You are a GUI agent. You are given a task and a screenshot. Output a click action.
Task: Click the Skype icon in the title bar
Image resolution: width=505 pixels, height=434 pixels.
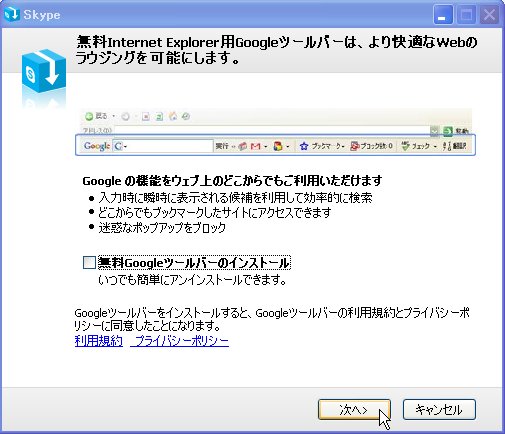tap(12, 14)
